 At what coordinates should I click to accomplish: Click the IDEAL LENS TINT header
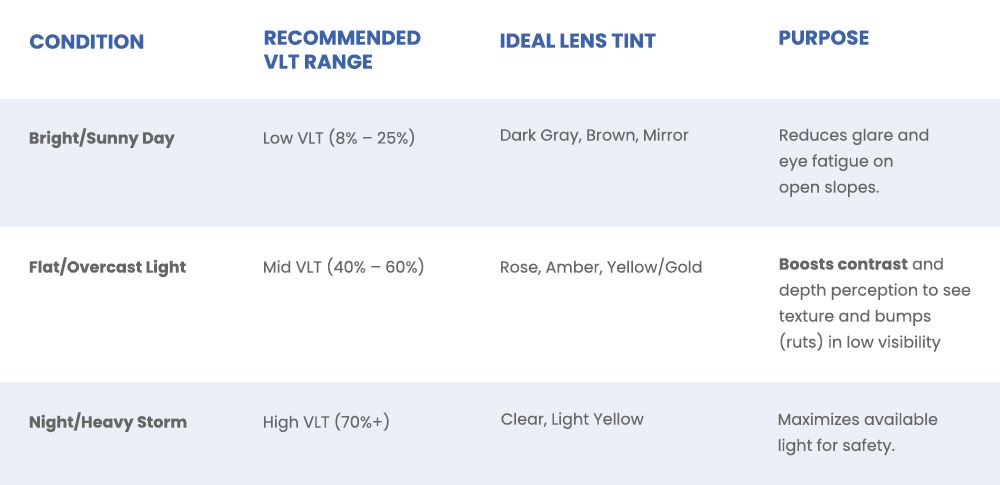[577, 41]
